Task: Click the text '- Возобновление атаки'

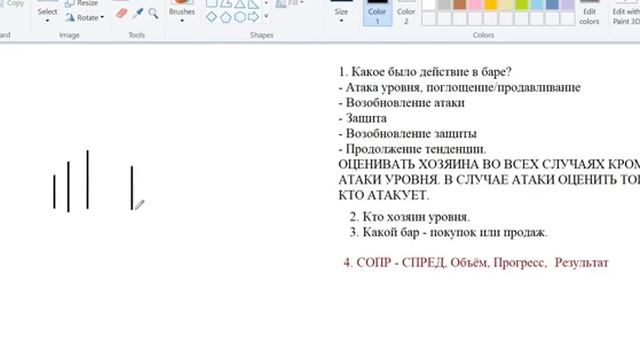Action: [402, 103]
